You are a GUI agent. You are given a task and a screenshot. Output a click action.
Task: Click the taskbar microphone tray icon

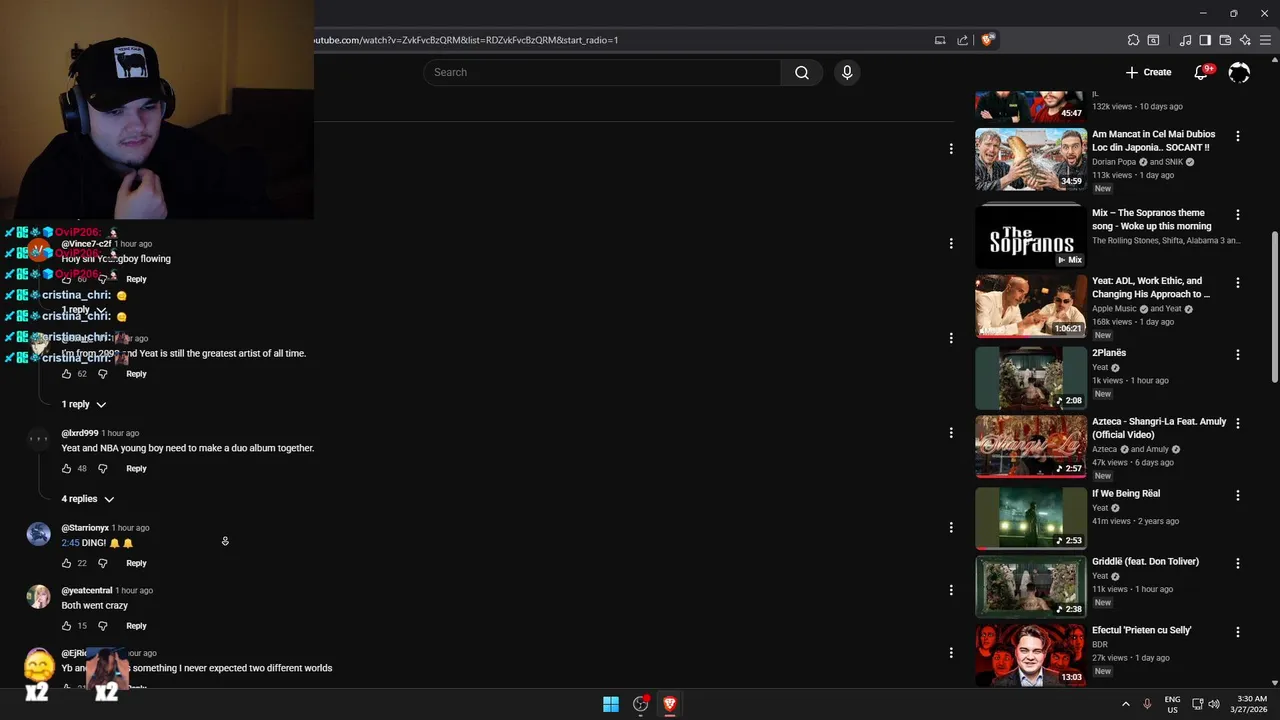(x=1147, y=704)
